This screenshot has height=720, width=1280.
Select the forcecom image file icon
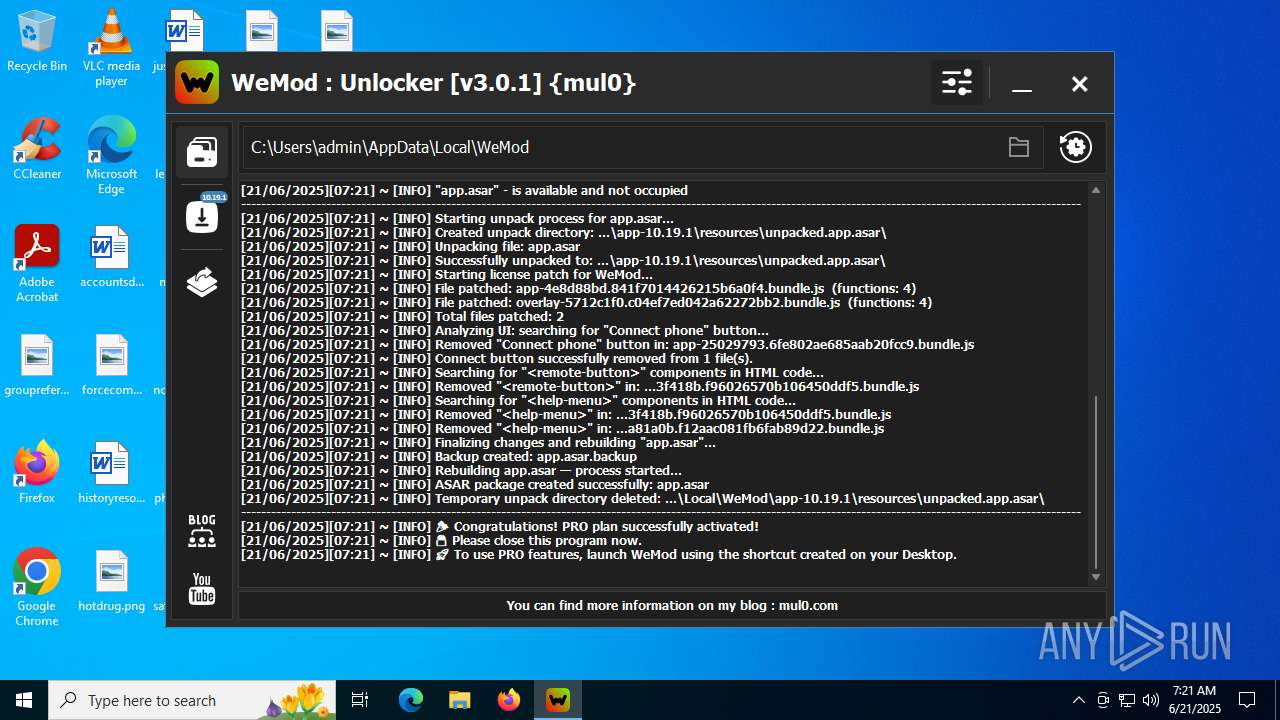click(x=111, y=365)
